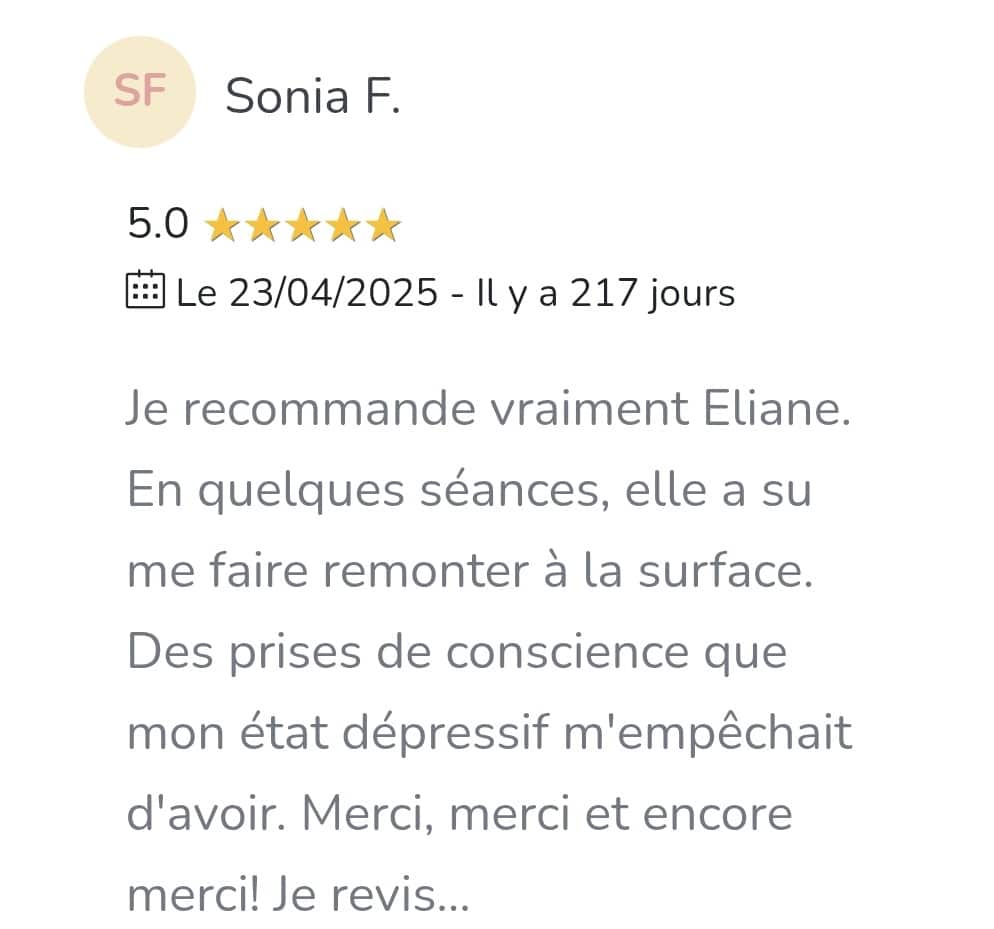Click the line "me faire remonter à la surface"
This screenshot has width=994, height=929.
(470, 572)
